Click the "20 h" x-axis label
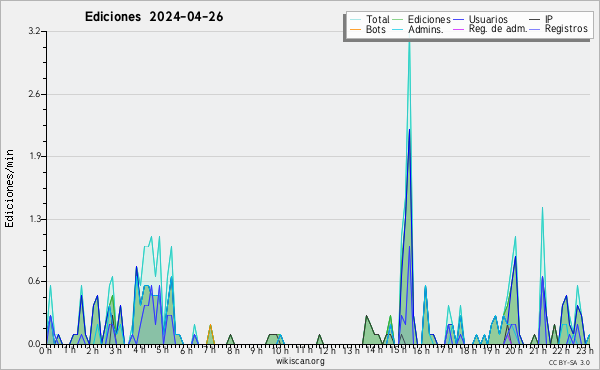Viewport: 600px width, 370px height. pos(514,350)
